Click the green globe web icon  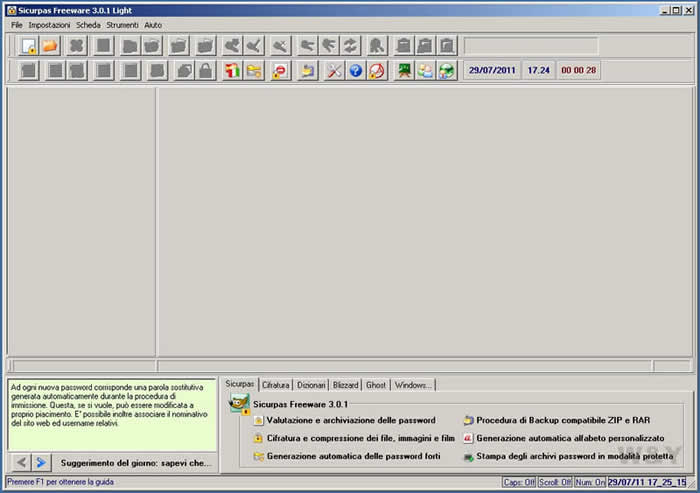(447, 71)
